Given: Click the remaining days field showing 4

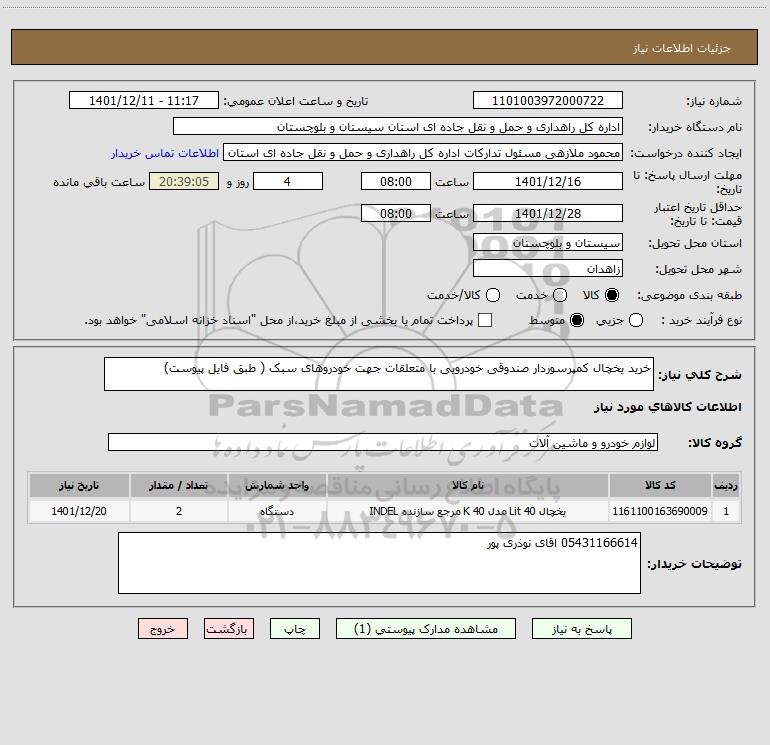Looking at the screenshot, I should click(288, 182).
